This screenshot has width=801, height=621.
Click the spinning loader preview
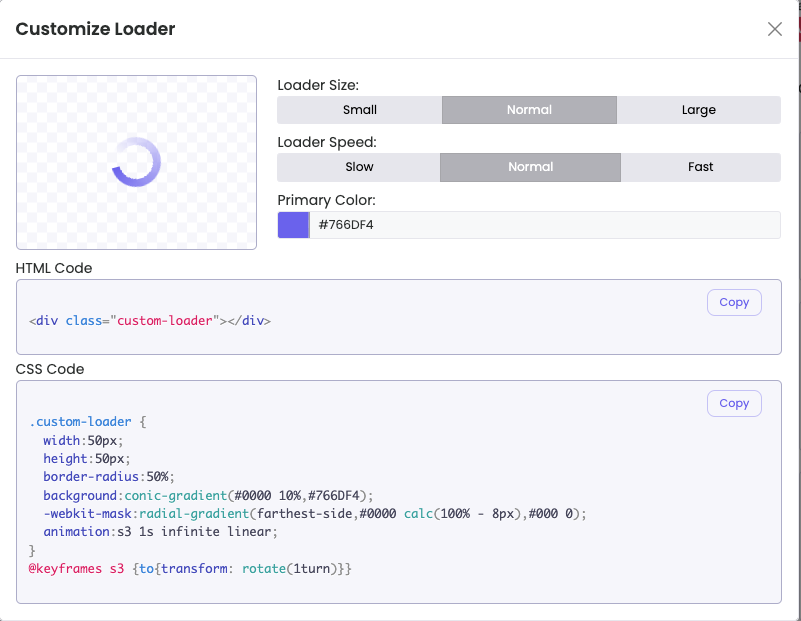[x=136, y=162]
